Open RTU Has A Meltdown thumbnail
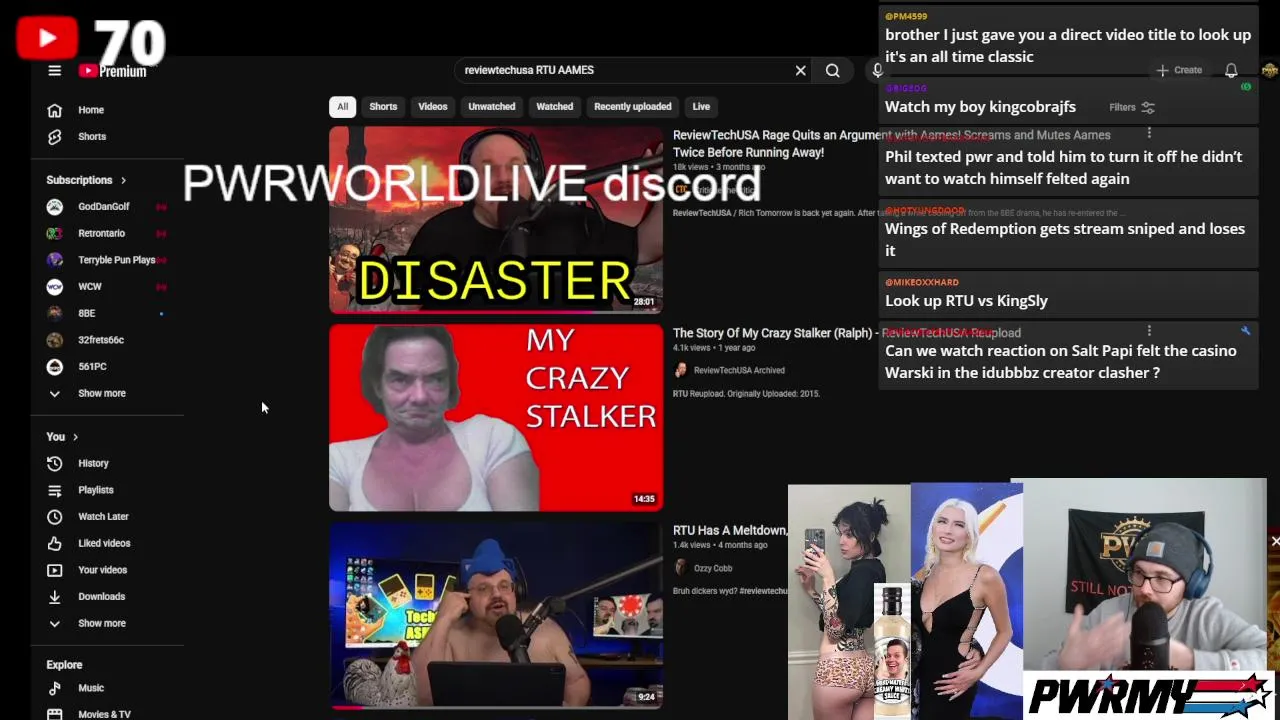The width and height of the screenshot is (1280, 720). [496, 616]
